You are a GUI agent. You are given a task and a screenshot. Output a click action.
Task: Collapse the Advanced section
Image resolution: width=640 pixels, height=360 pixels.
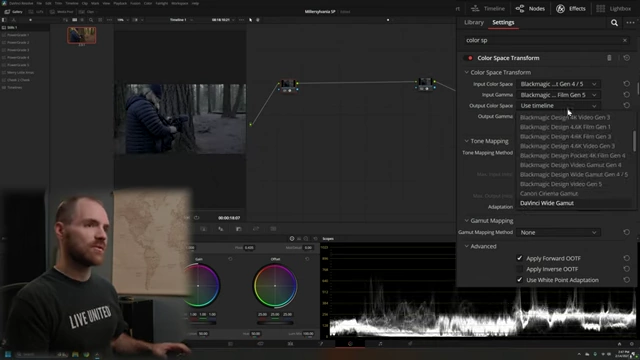466,247
